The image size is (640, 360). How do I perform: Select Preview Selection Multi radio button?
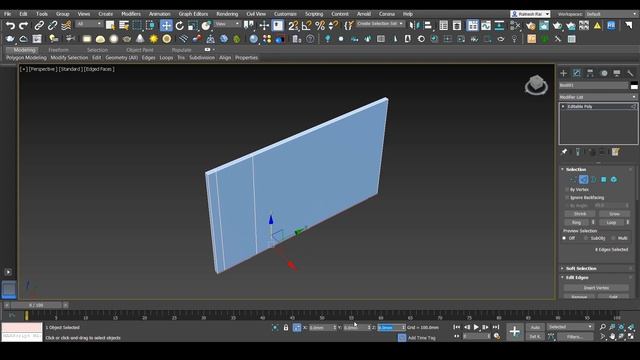tap(613, 238)
